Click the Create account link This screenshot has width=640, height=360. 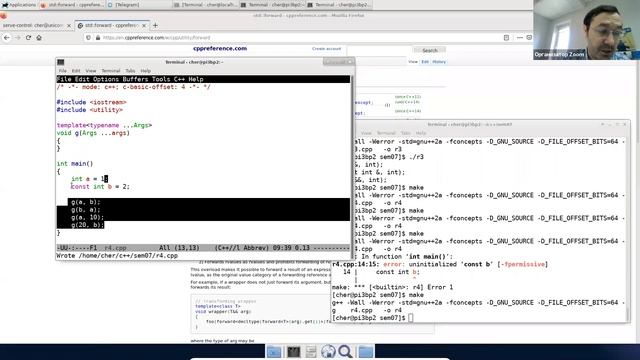(x=326, y=49)
